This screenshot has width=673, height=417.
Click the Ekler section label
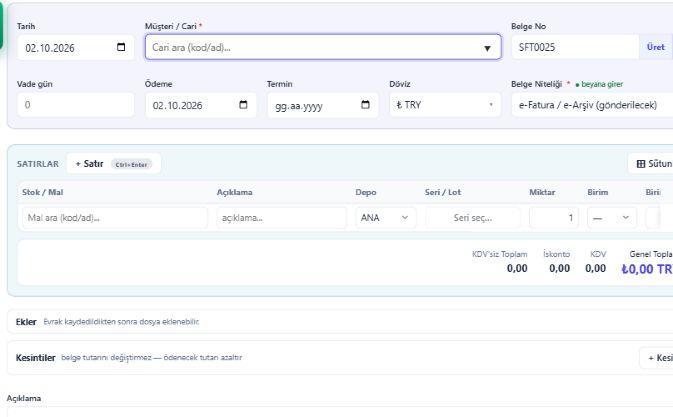click(26, 322)
